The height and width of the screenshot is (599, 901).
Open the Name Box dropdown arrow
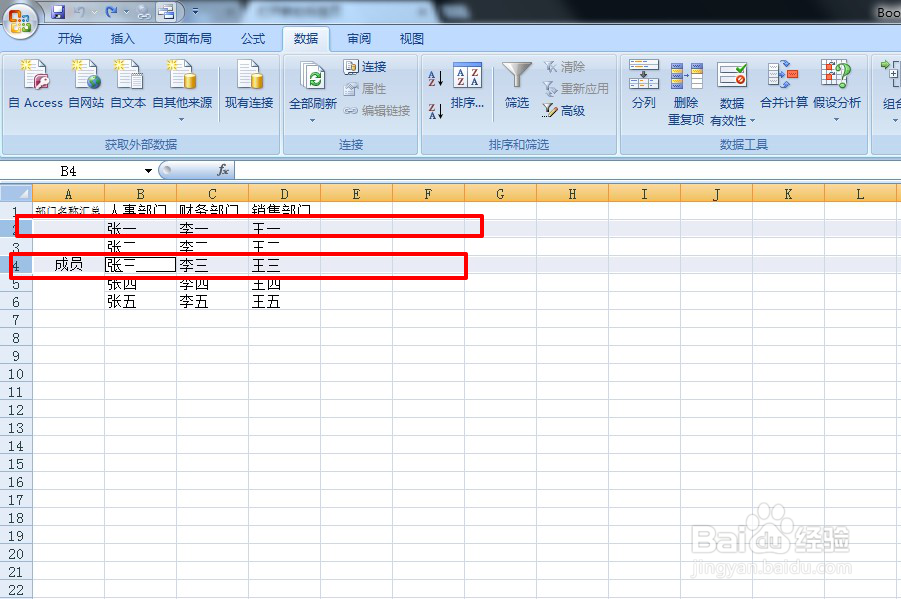148,171
